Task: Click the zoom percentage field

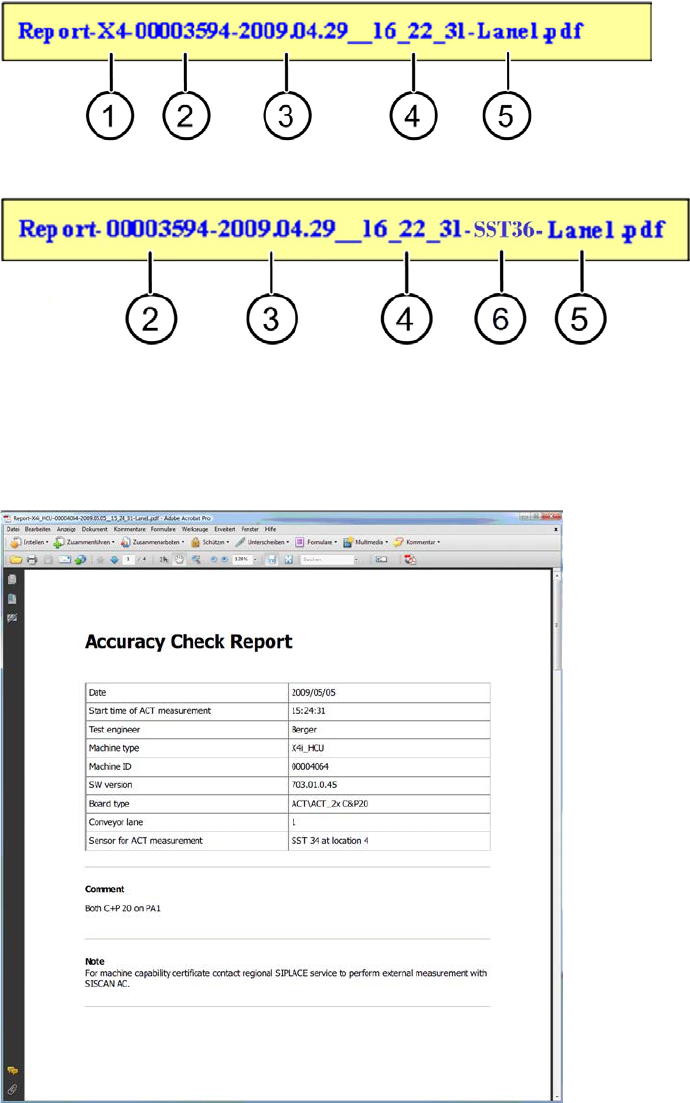Action: [241, 560]
